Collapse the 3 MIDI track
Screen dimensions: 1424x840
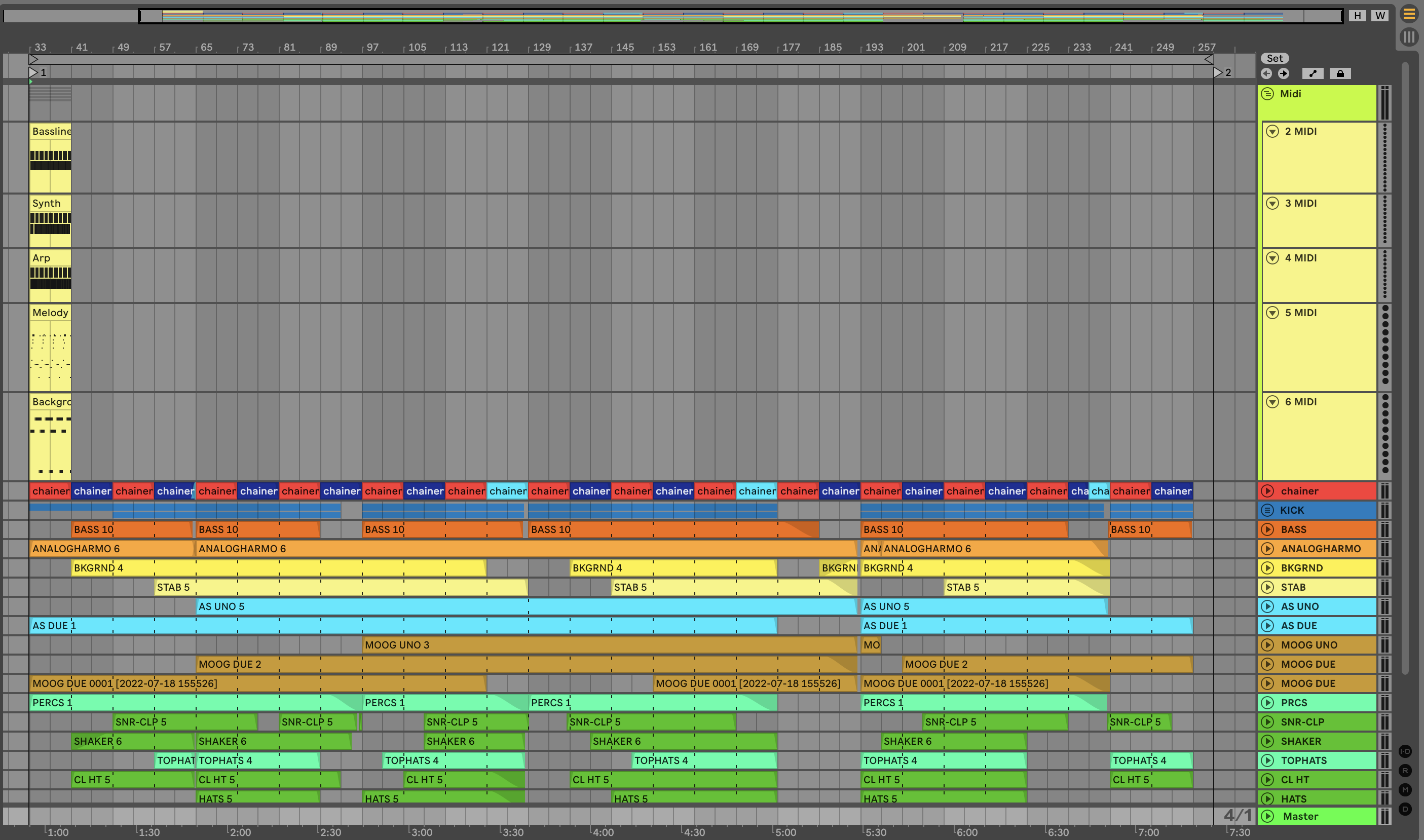(x=1272, y=203)
